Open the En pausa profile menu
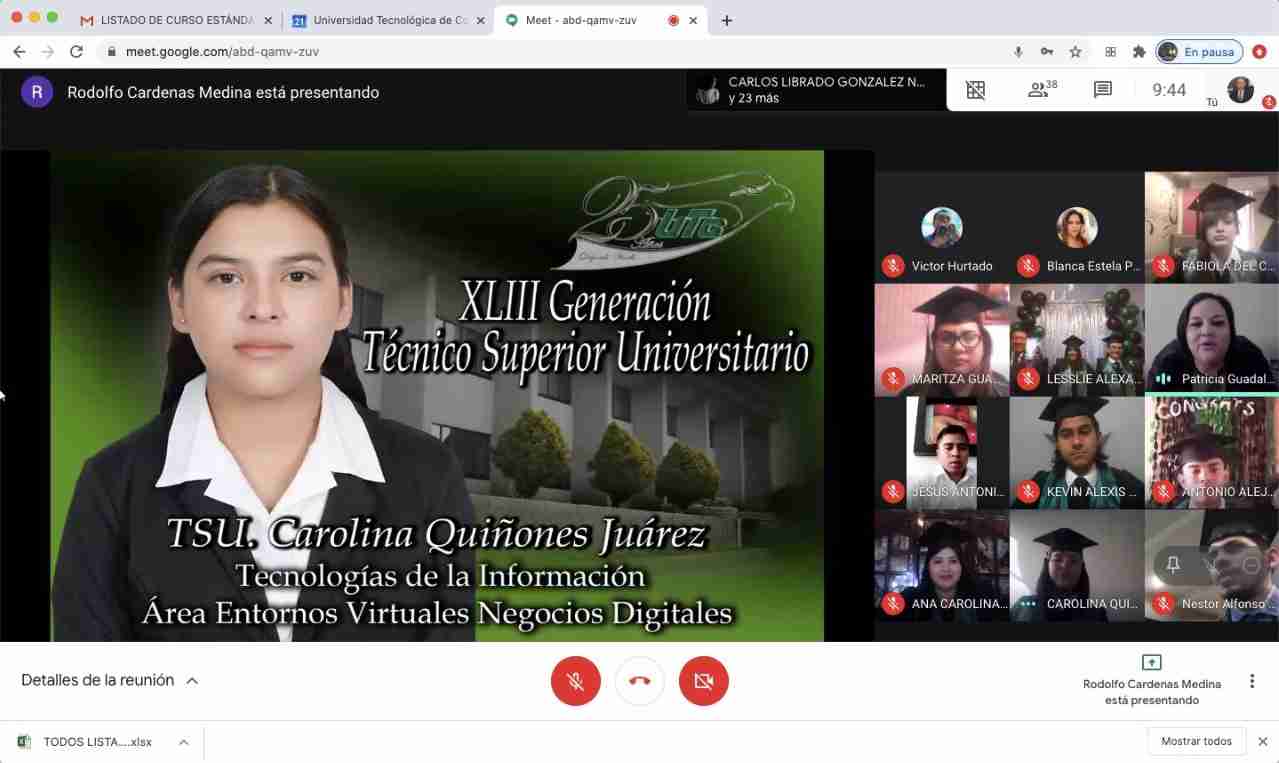The width and height of the screenshot is (1279, 763). pos(1199,52)
